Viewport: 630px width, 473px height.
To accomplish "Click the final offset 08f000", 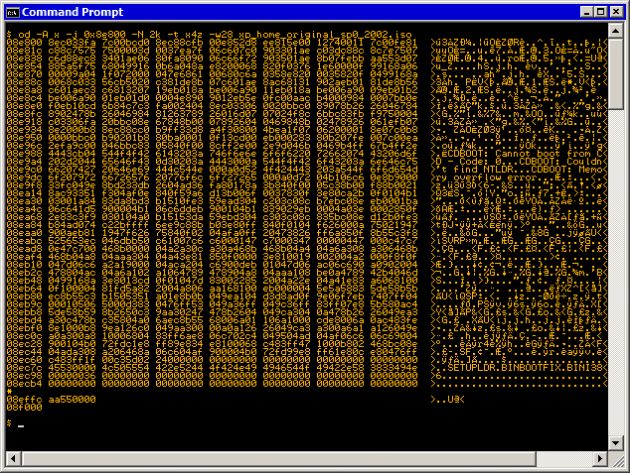I will [24, 407].
